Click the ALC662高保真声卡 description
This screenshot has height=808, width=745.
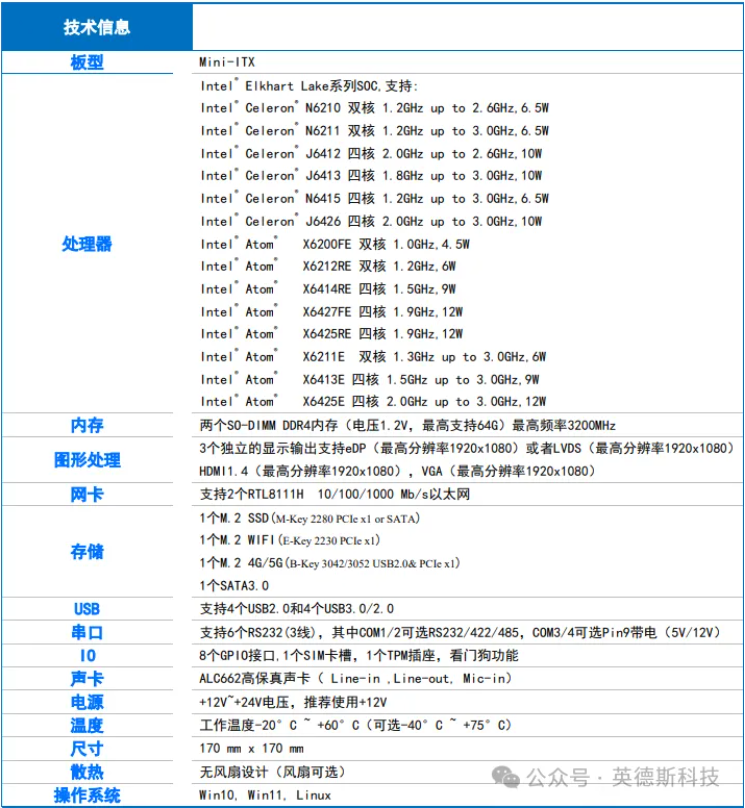pyautogui.click(x=355, y=679)
